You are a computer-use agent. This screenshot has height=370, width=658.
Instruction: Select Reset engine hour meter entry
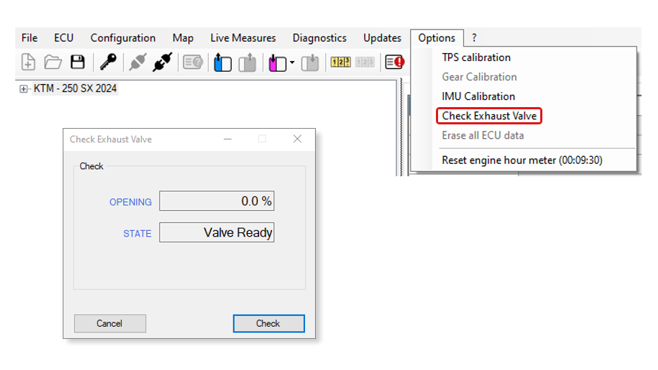point(522,160)
